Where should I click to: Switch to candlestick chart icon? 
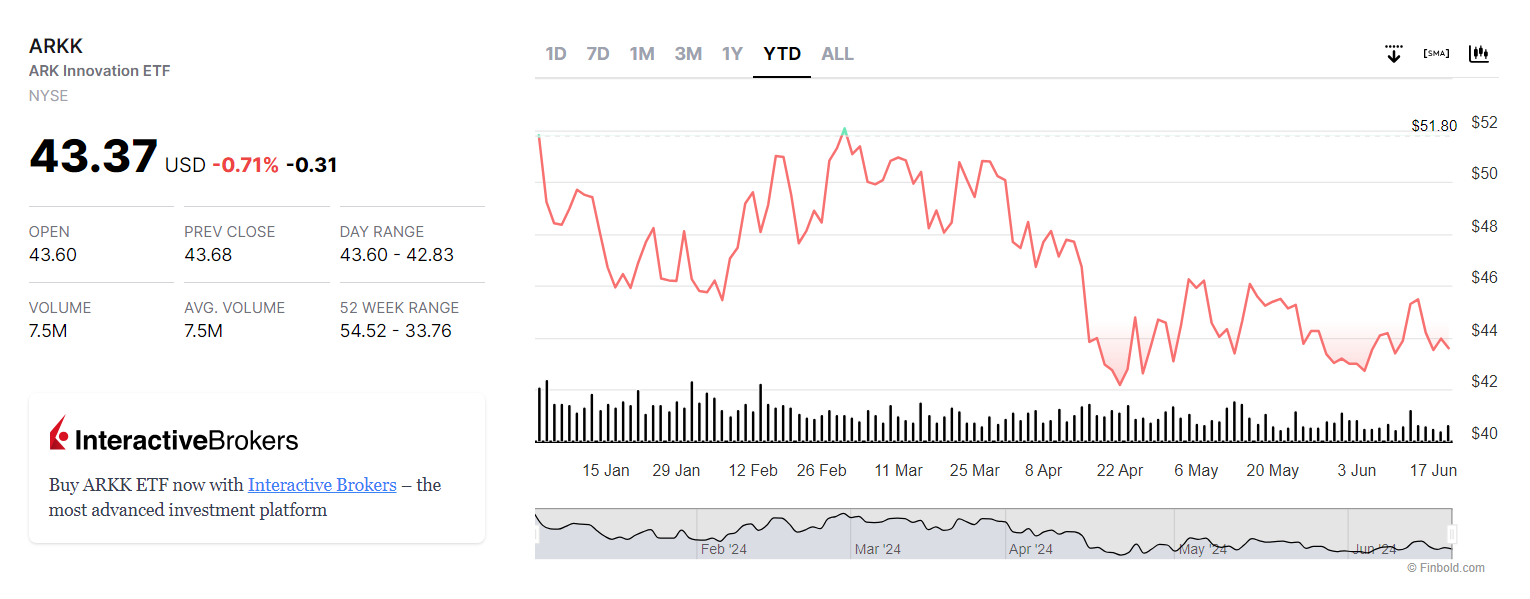(1479, 54)
